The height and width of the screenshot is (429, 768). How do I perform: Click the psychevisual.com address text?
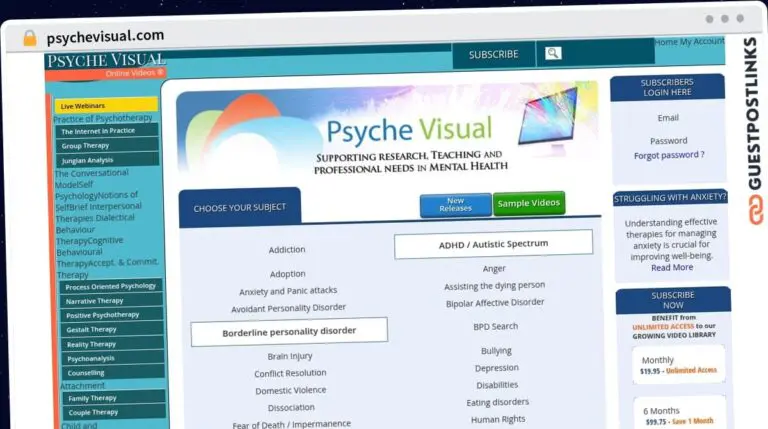(x=105, y=36)
